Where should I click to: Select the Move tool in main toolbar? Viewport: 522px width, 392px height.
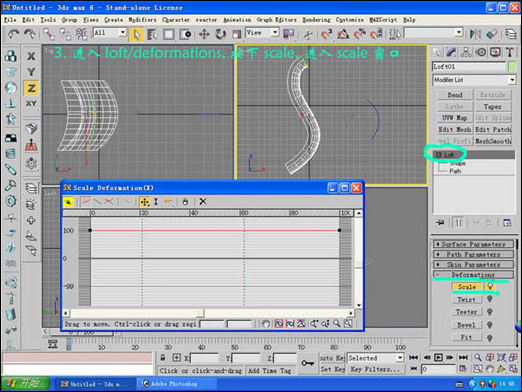click(x=204, y=34)
